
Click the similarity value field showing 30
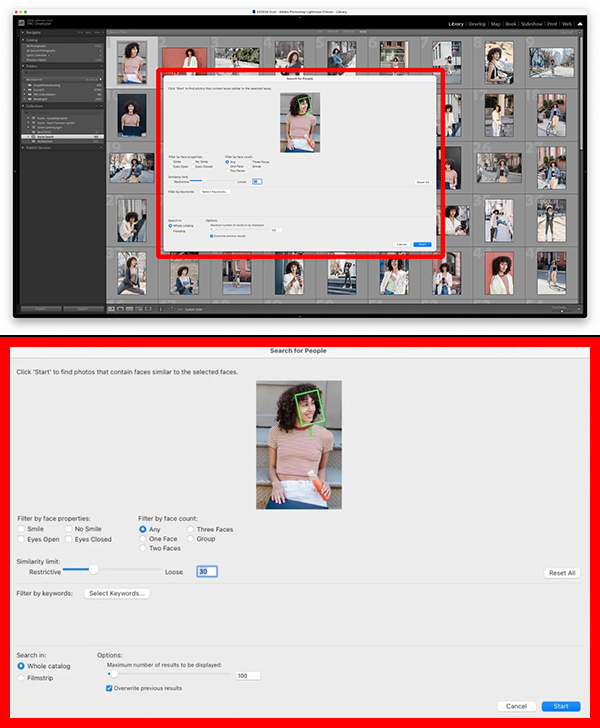pos(207,572)
